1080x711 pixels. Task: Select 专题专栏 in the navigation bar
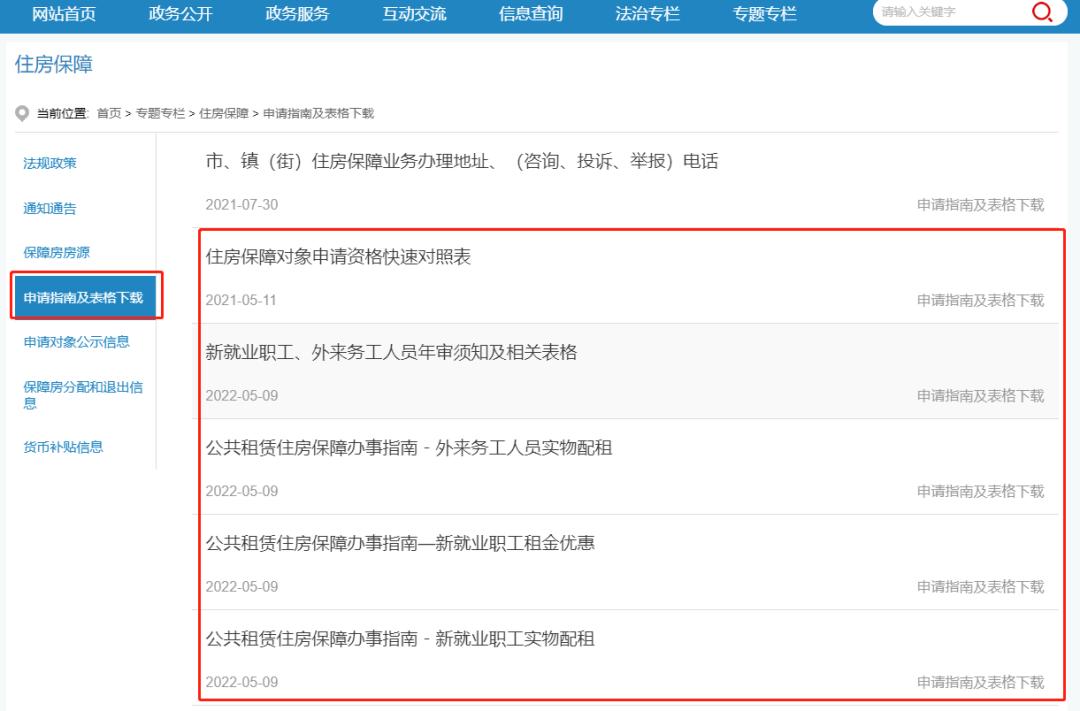(762, 13)
